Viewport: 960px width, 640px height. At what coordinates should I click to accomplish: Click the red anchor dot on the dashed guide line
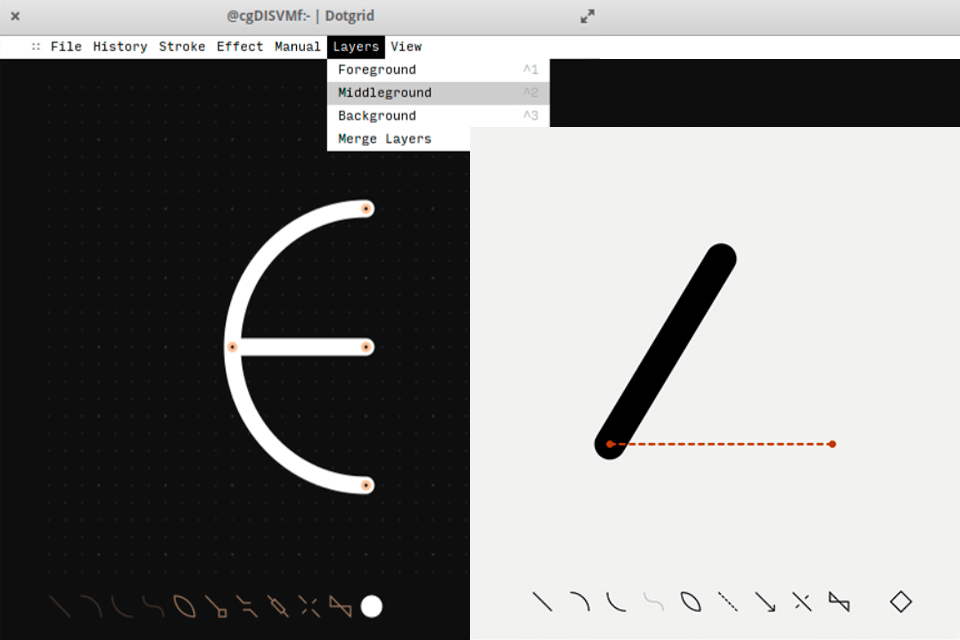(833, 444)
